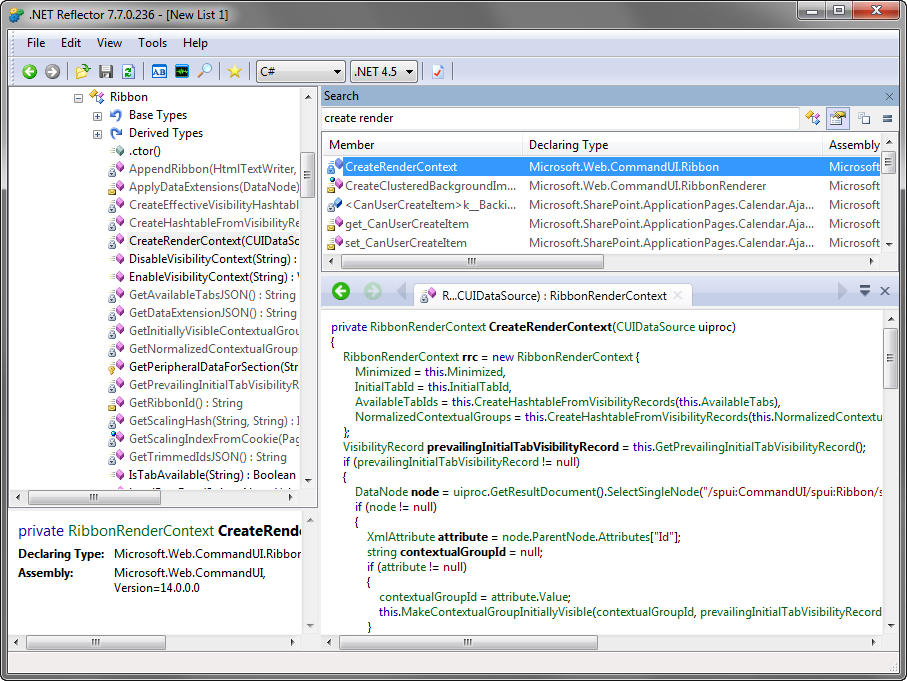Toggle the check mark toolbar icon

pyautogui.click(x=437, y=71)
